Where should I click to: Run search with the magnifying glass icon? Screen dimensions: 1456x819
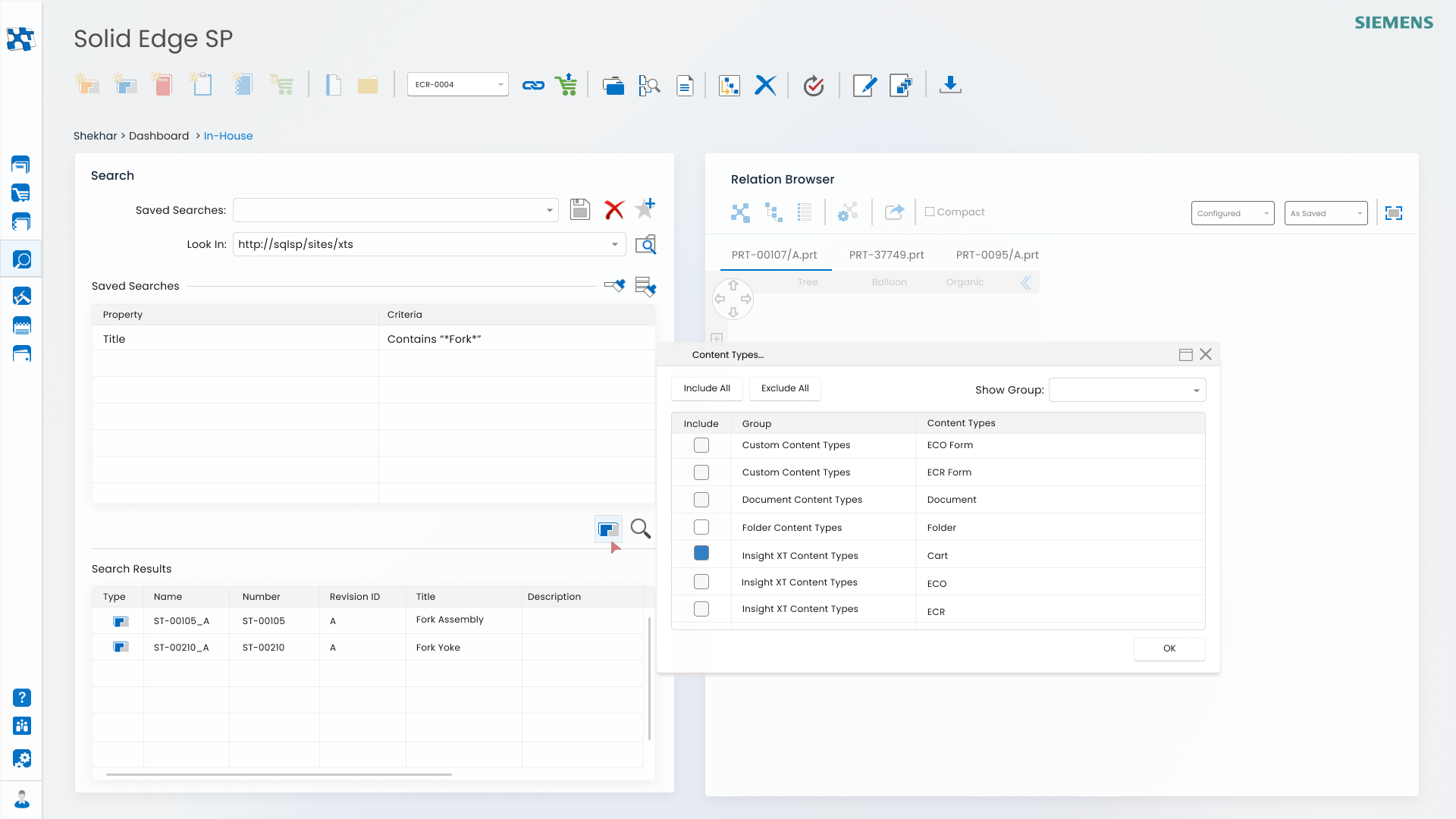coord(641,529)
